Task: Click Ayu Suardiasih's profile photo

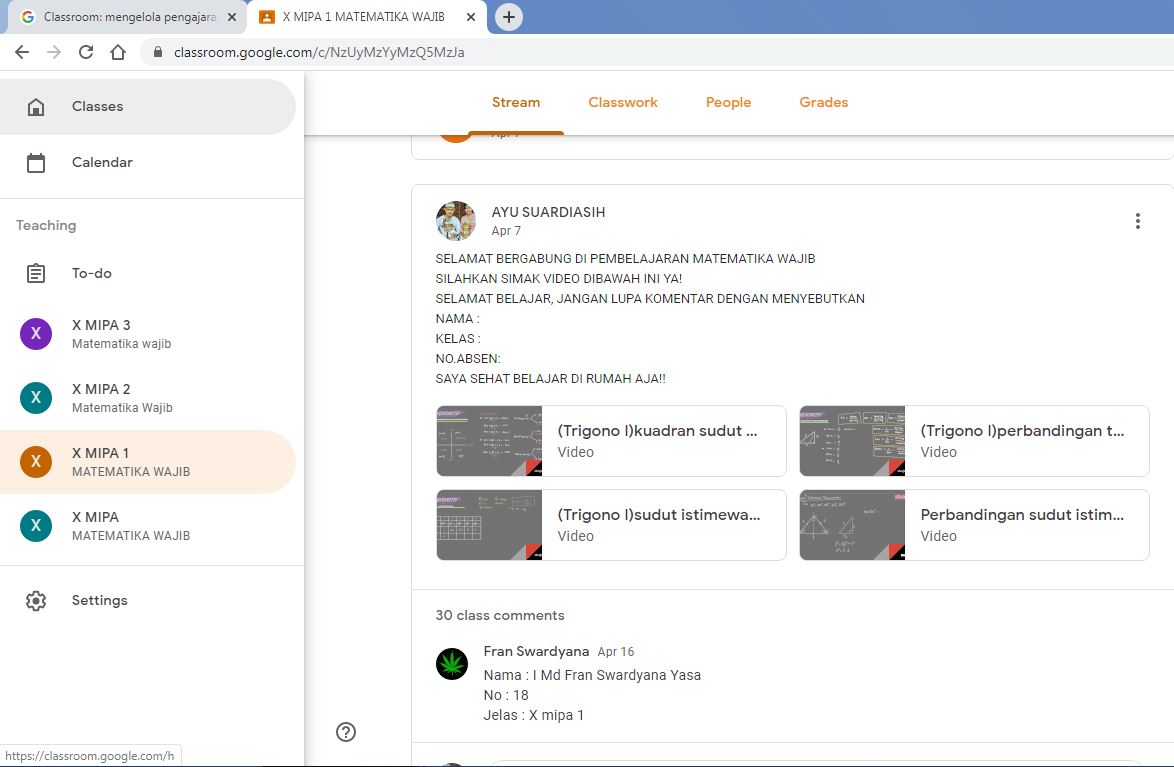Action: pyautogui.click(x=456, y=221)
